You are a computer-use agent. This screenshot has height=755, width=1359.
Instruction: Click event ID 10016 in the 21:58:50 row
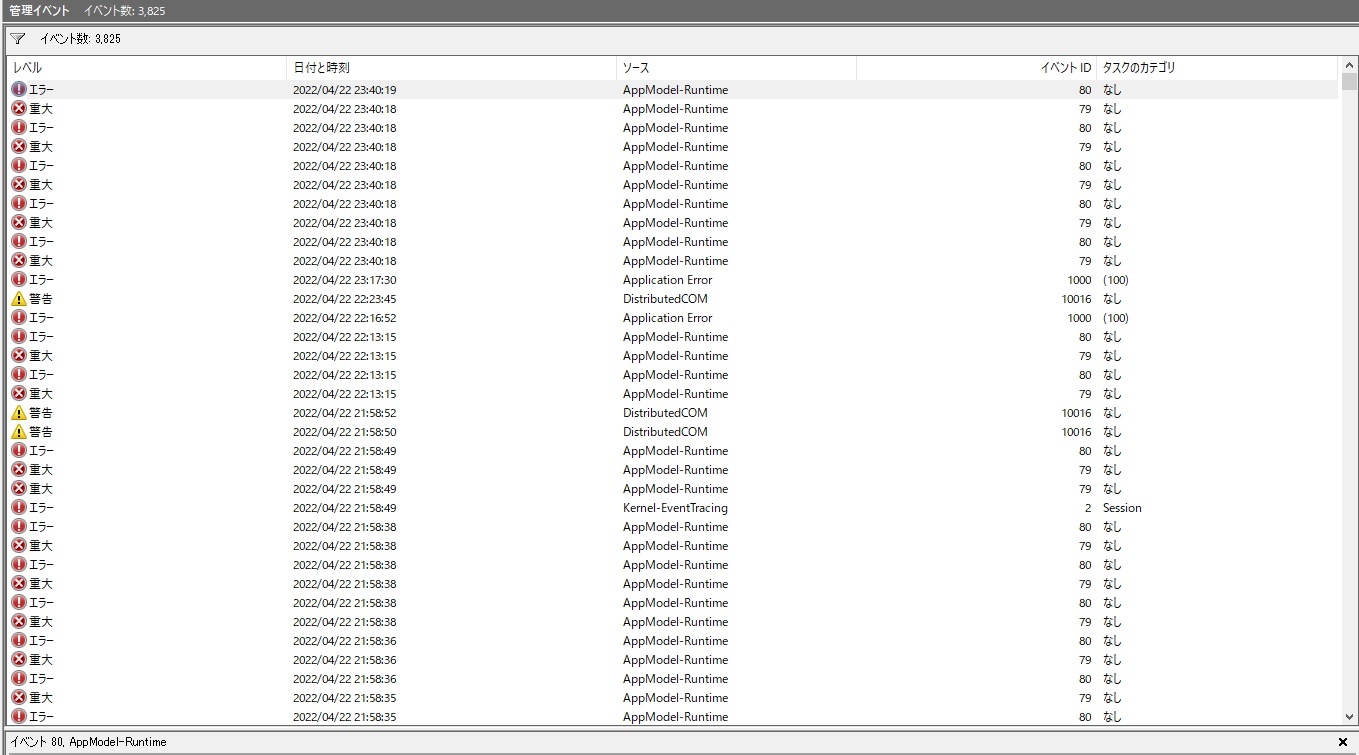pos(1076,432)
